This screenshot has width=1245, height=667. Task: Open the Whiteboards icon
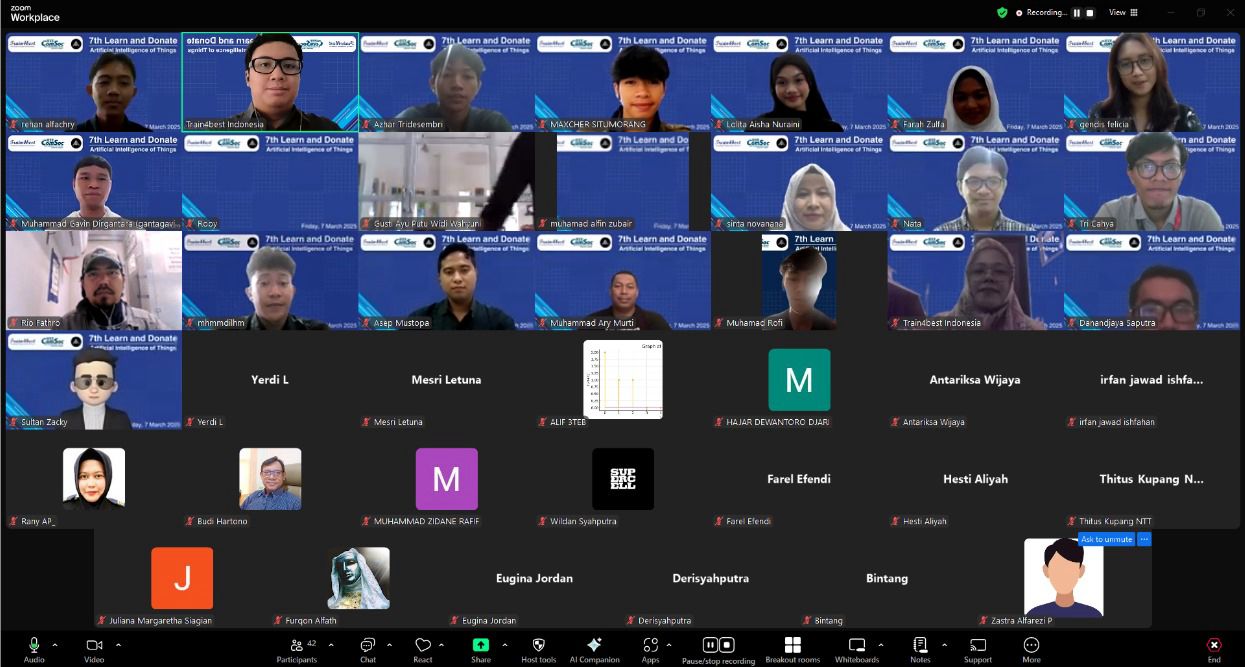(x=856, y=645)
